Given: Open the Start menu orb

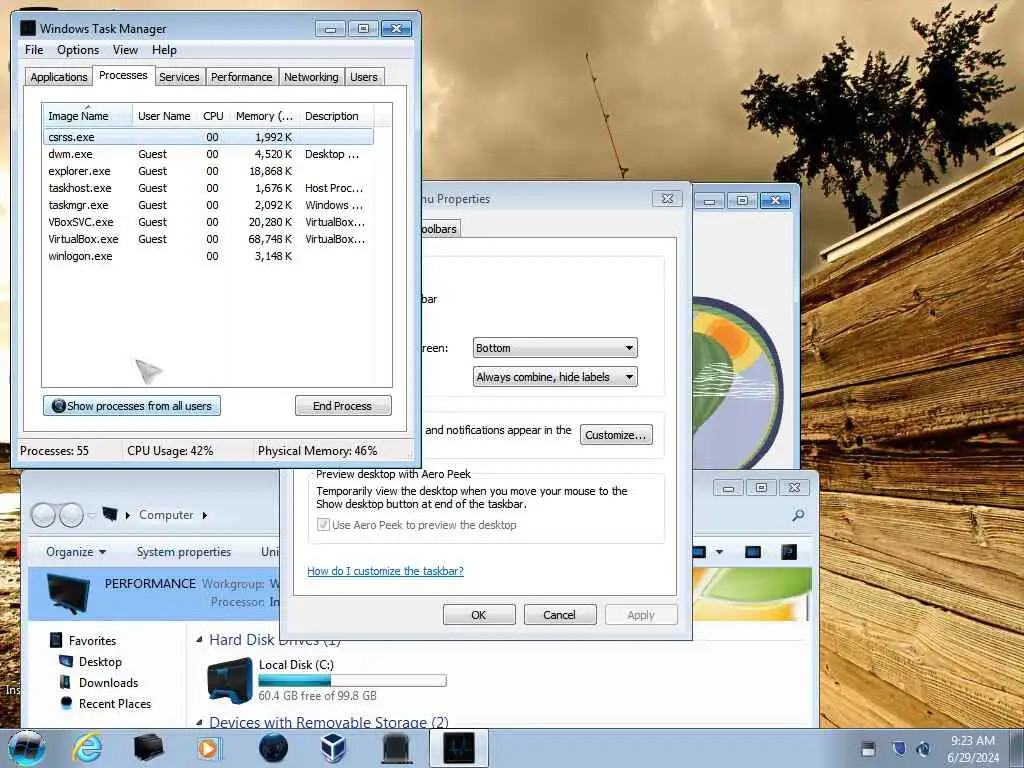Looking at the screenshot, I should [27, 748].
